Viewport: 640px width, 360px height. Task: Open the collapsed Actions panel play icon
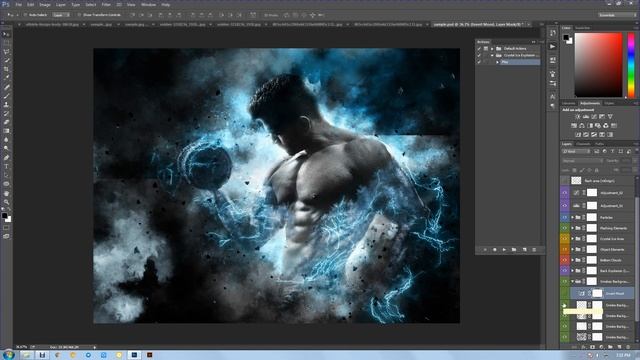point(552,47)
